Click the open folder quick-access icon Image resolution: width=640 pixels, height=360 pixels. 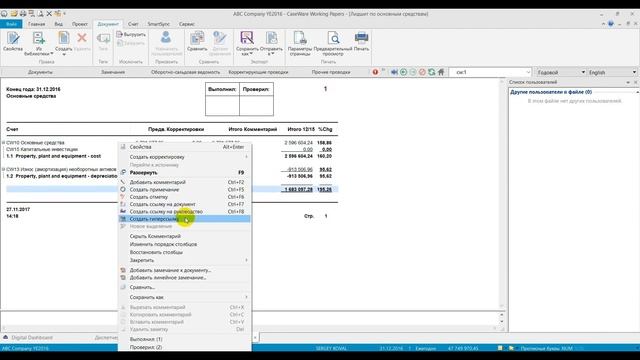click(14, 13)
